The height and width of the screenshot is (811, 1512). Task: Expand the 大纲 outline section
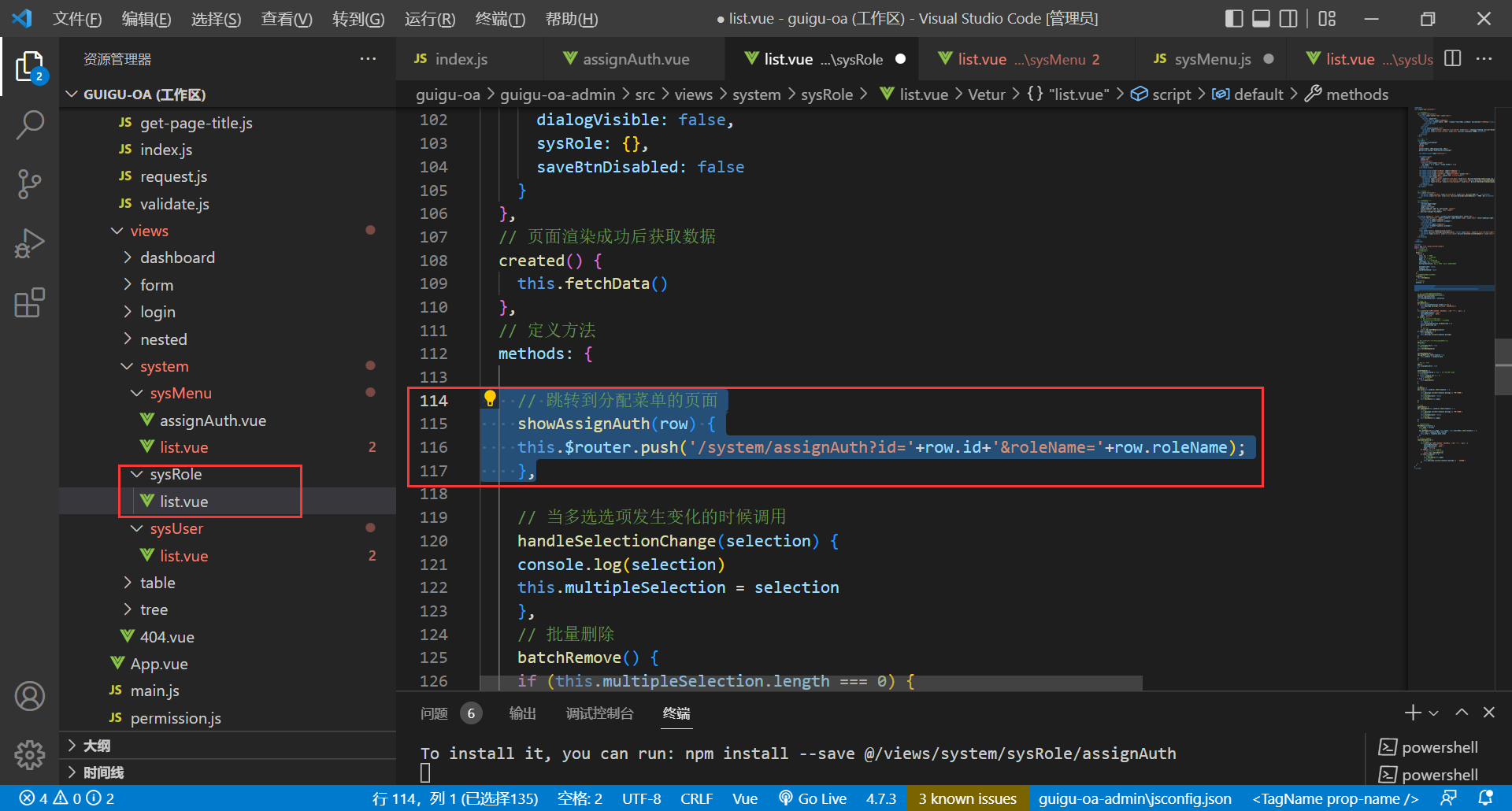tap(96, 746)
